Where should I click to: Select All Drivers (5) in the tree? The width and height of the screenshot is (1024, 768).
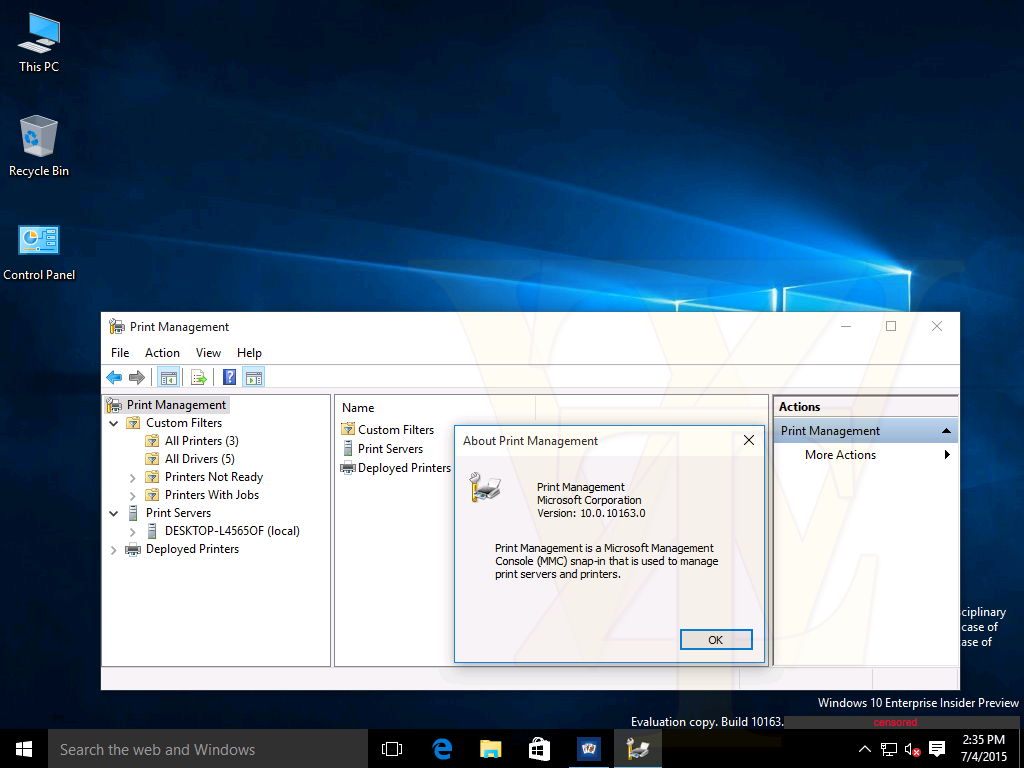coord(200,459)
